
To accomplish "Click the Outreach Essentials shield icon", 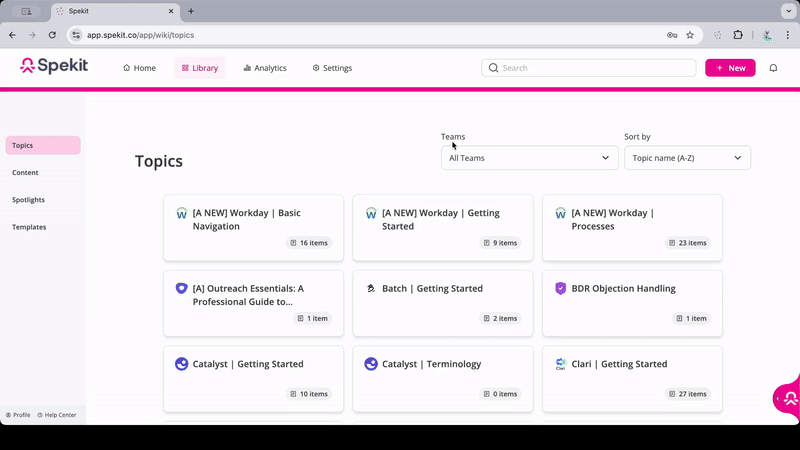I will pyautogui.click(x=182, y=288).
